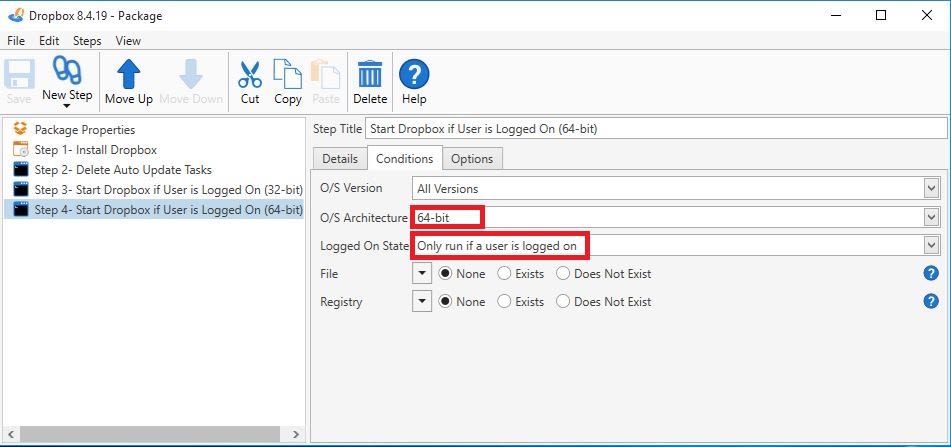Select Registry condition None radio button

[446, 301]
